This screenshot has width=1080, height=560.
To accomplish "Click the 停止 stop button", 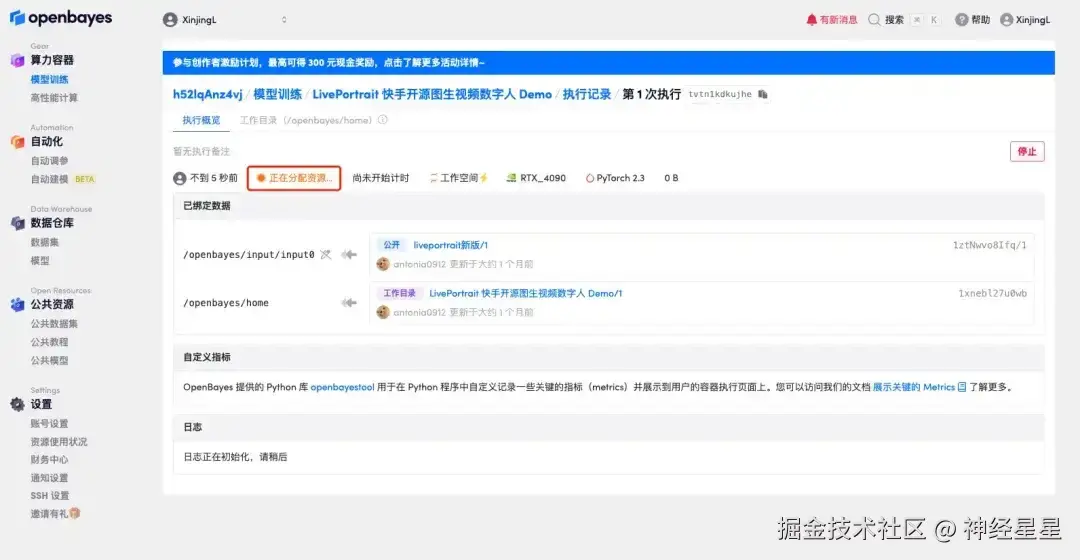I will (1026, 152).
